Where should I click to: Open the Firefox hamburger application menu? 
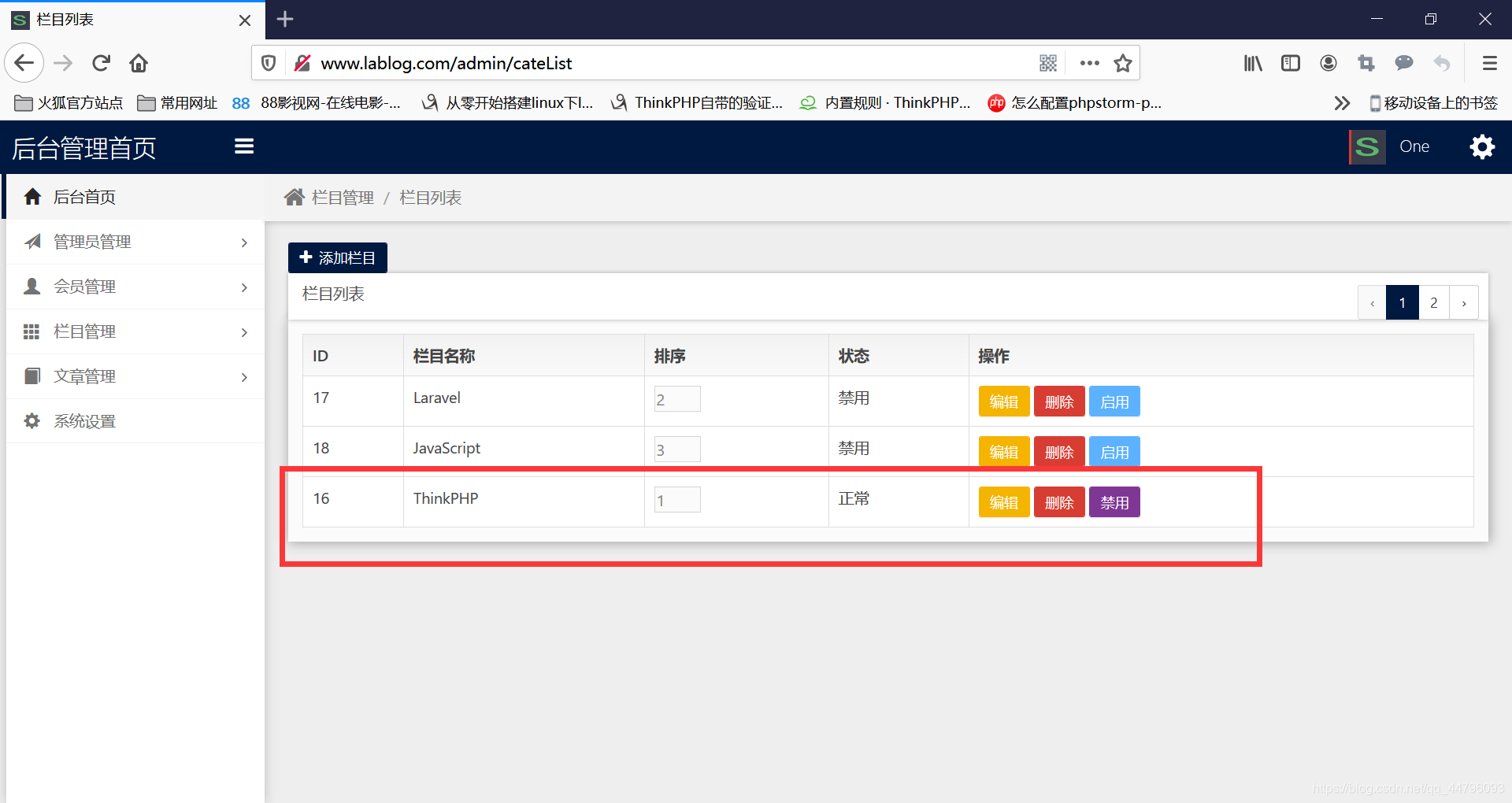1490,63
